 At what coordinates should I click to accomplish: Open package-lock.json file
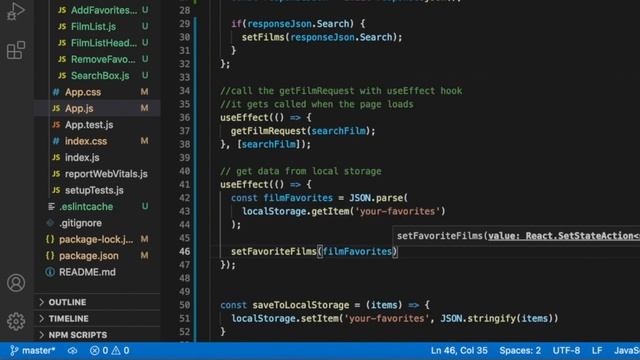click(97, 239)
